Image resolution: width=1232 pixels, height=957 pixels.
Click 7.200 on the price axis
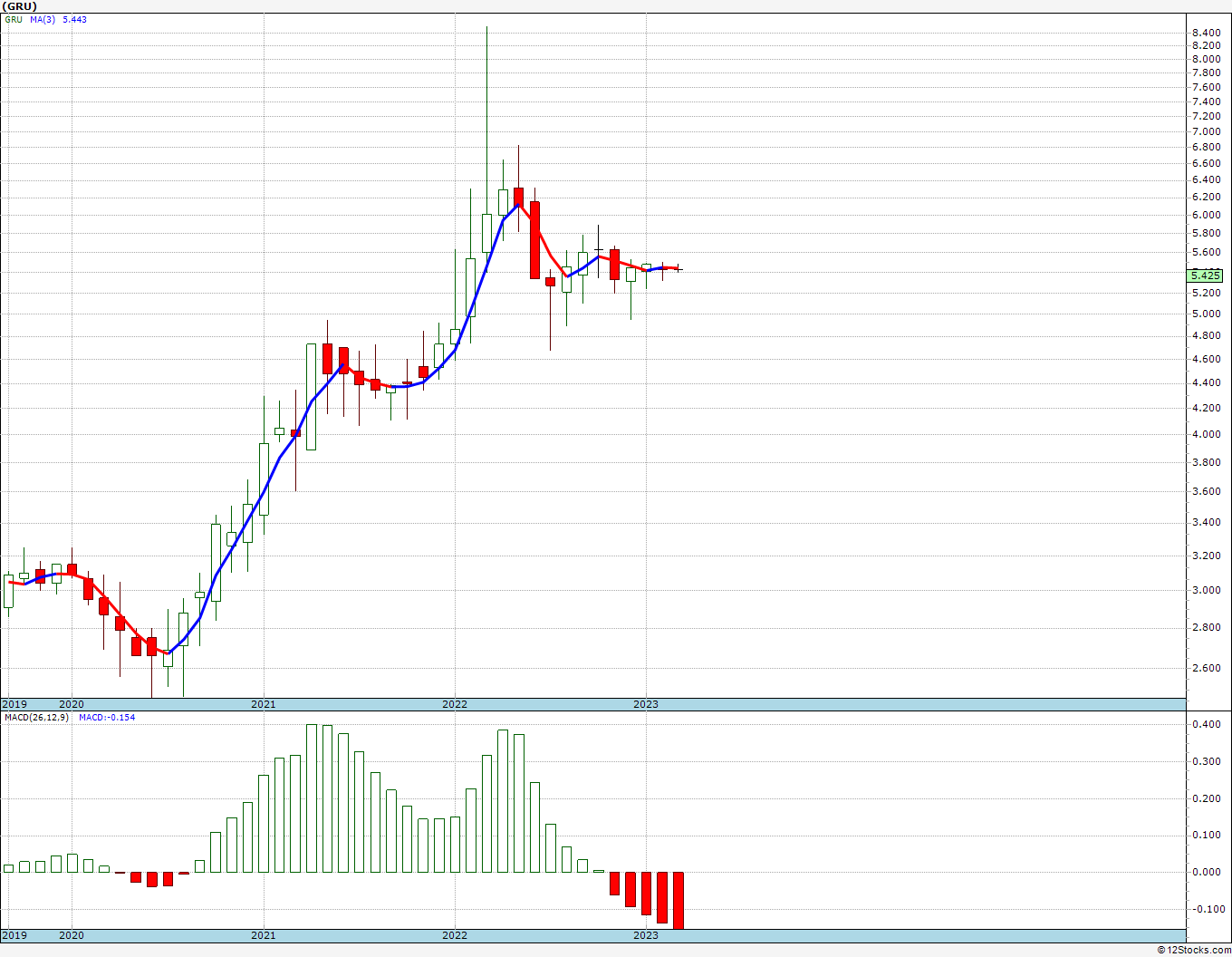1206,116
